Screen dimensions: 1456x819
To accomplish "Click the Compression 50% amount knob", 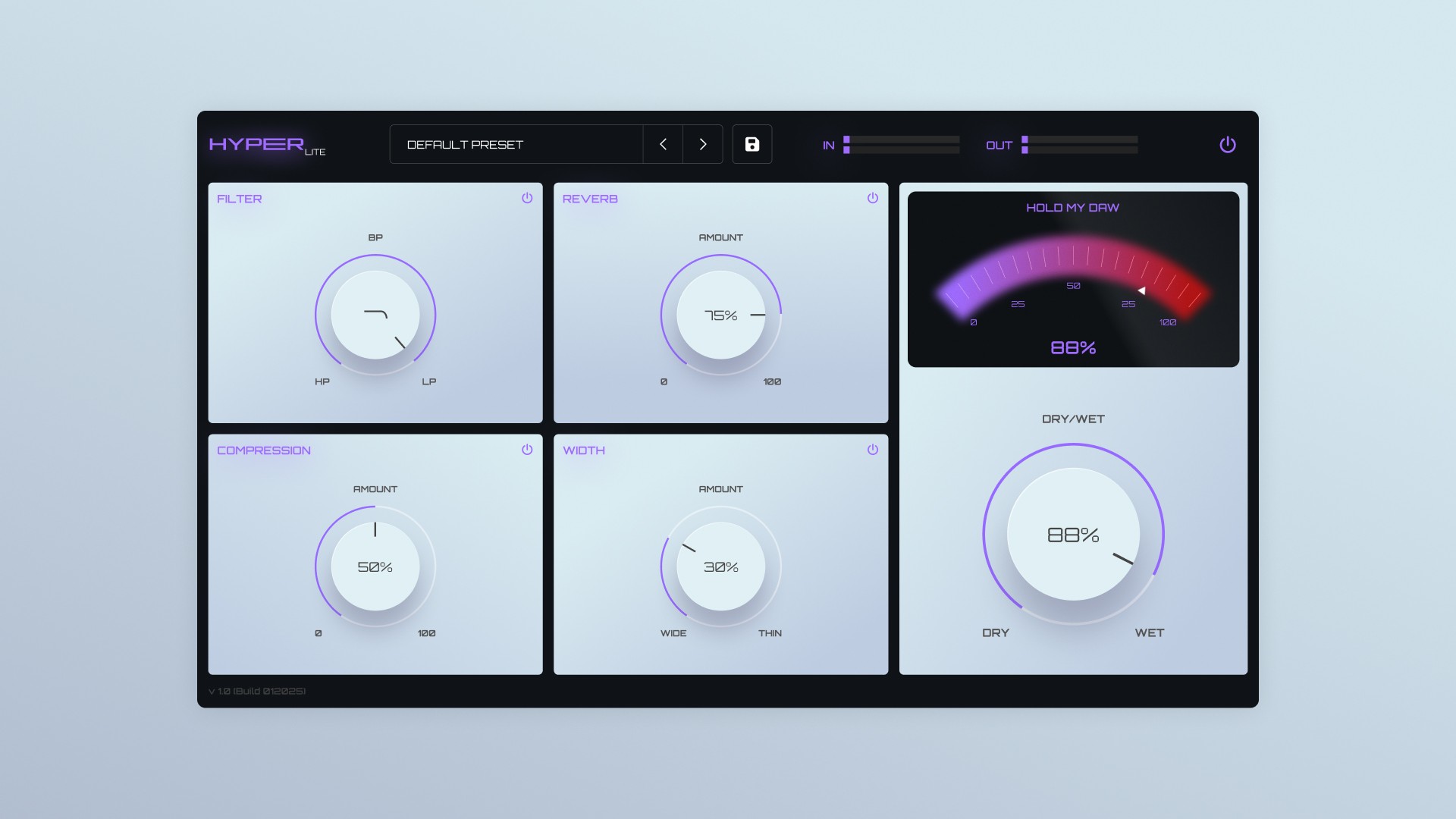I will pyautogui.click(x=375, y=566).
